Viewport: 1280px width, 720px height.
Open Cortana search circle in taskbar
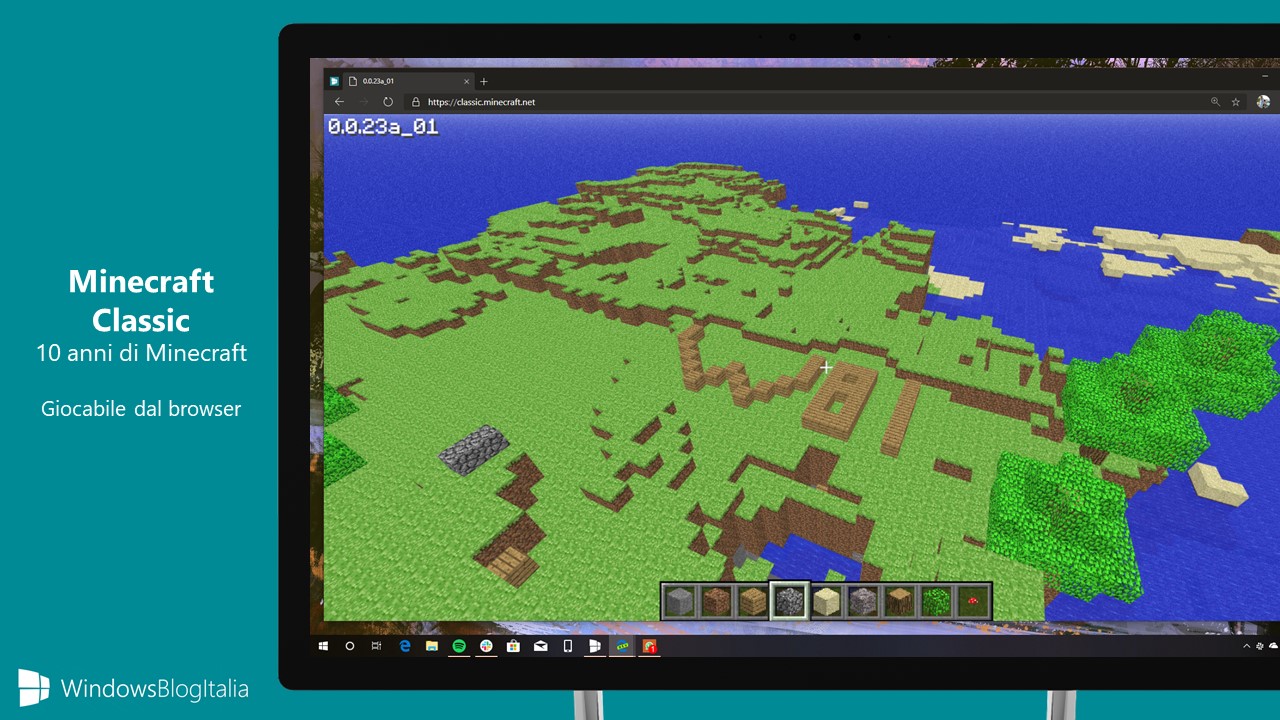click(x=350, y=646)
